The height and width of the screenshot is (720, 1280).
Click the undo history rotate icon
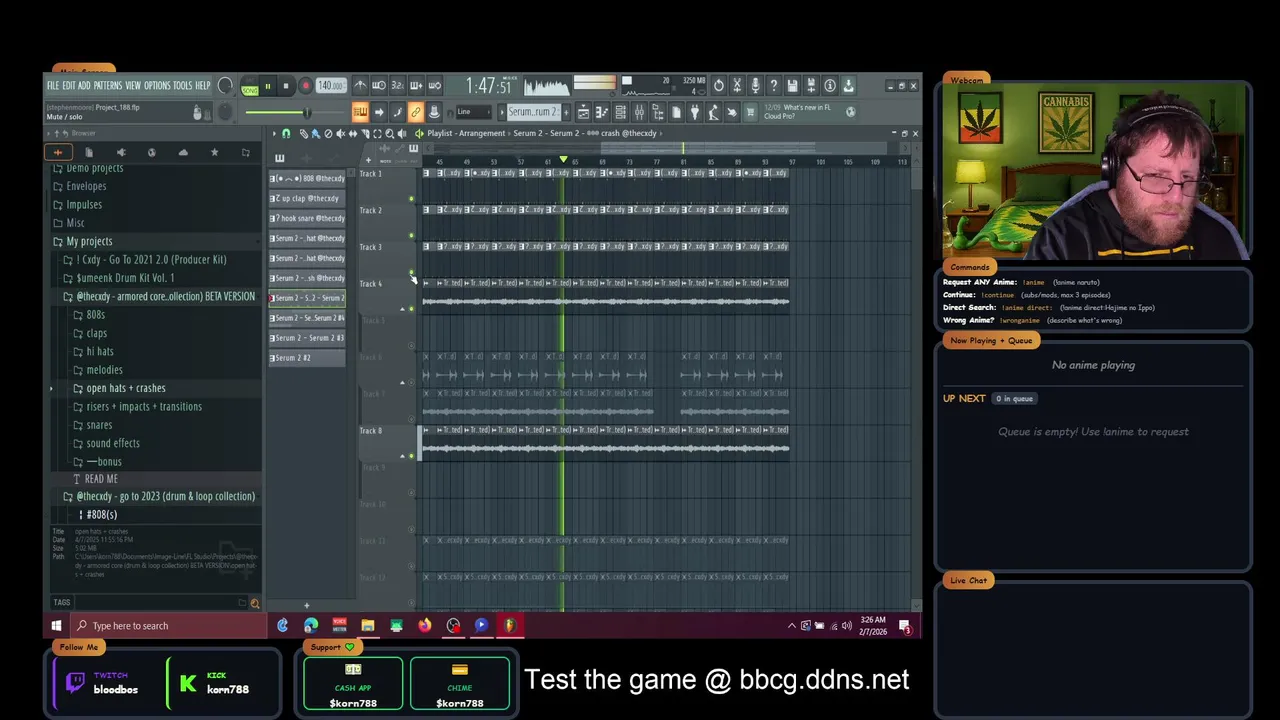pos(719,86)
